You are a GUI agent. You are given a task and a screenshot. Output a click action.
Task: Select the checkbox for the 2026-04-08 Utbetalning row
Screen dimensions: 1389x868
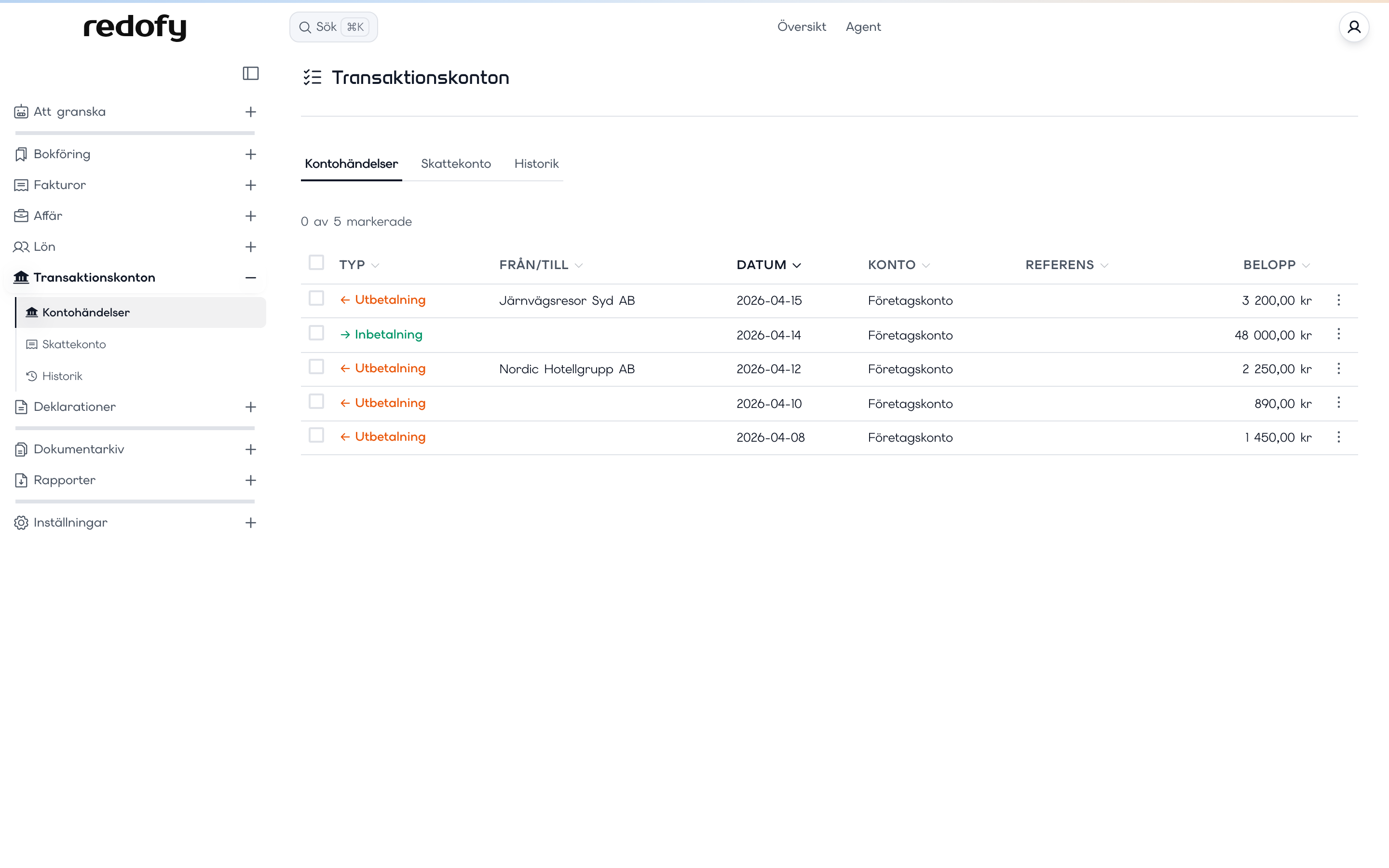pos(316,435)
